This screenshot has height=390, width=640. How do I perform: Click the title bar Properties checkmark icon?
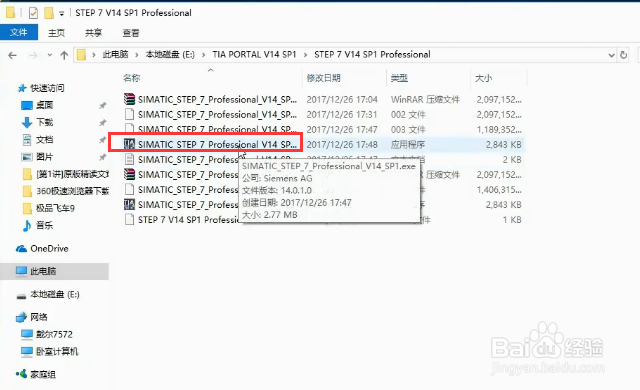[33, 13]
